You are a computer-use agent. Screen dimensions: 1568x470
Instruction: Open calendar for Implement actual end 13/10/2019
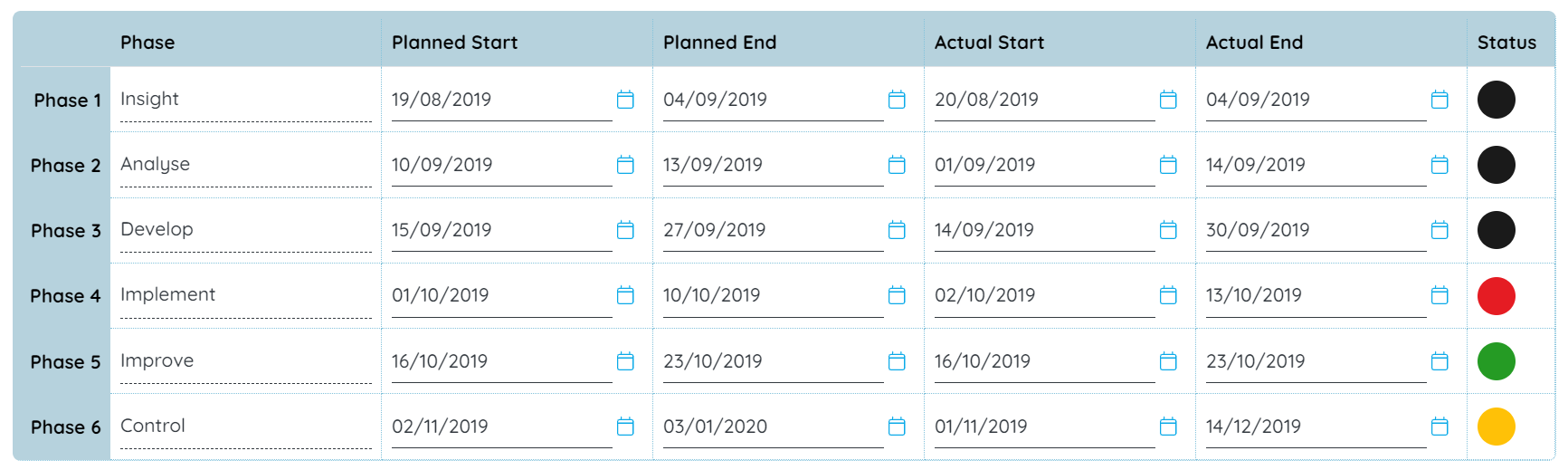[x=1440, y=295]
